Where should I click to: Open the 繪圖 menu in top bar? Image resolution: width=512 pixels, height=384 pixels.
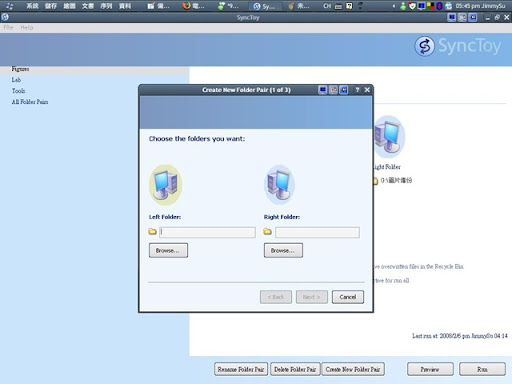click(x=69, y=6)
